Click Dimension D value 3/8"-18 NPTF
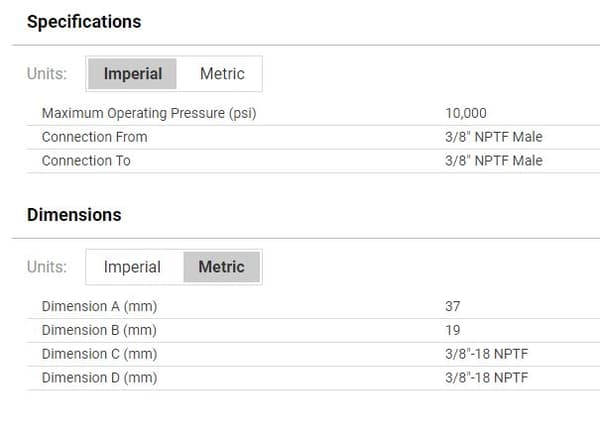This screenshot has width=600, height=429. 486,378
